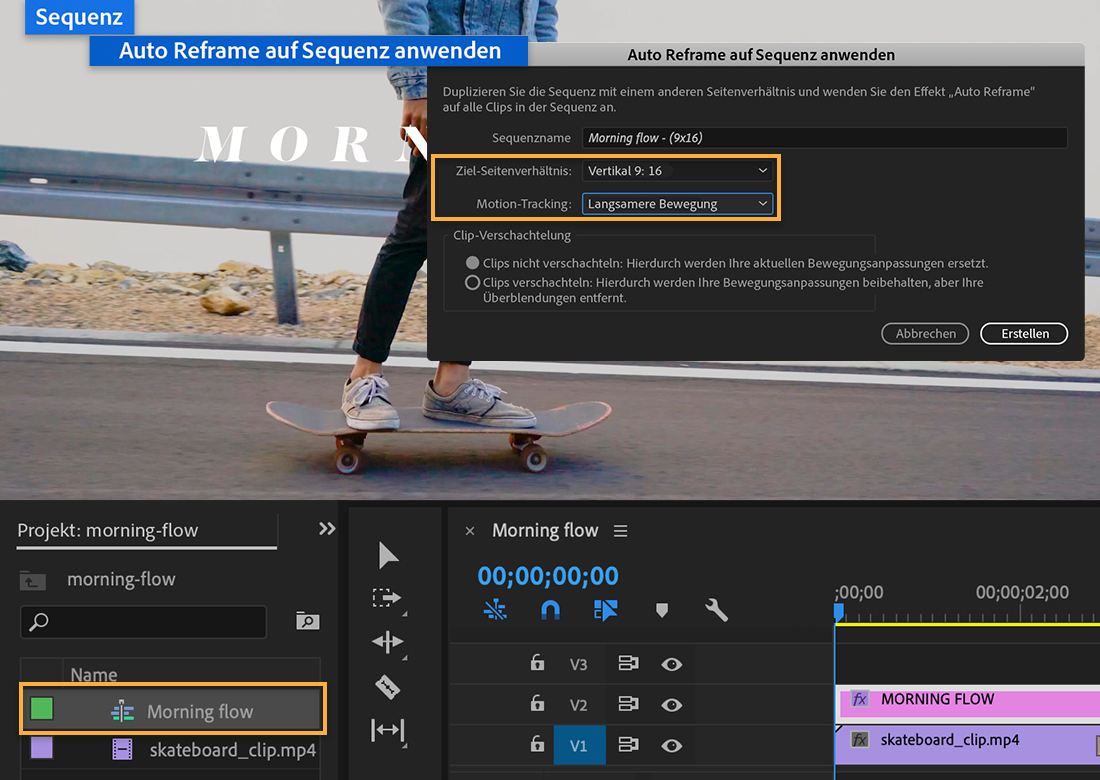Click purple label swatch of skateboard_clip.mp4
1100x780 pixels.
(42, 748)
